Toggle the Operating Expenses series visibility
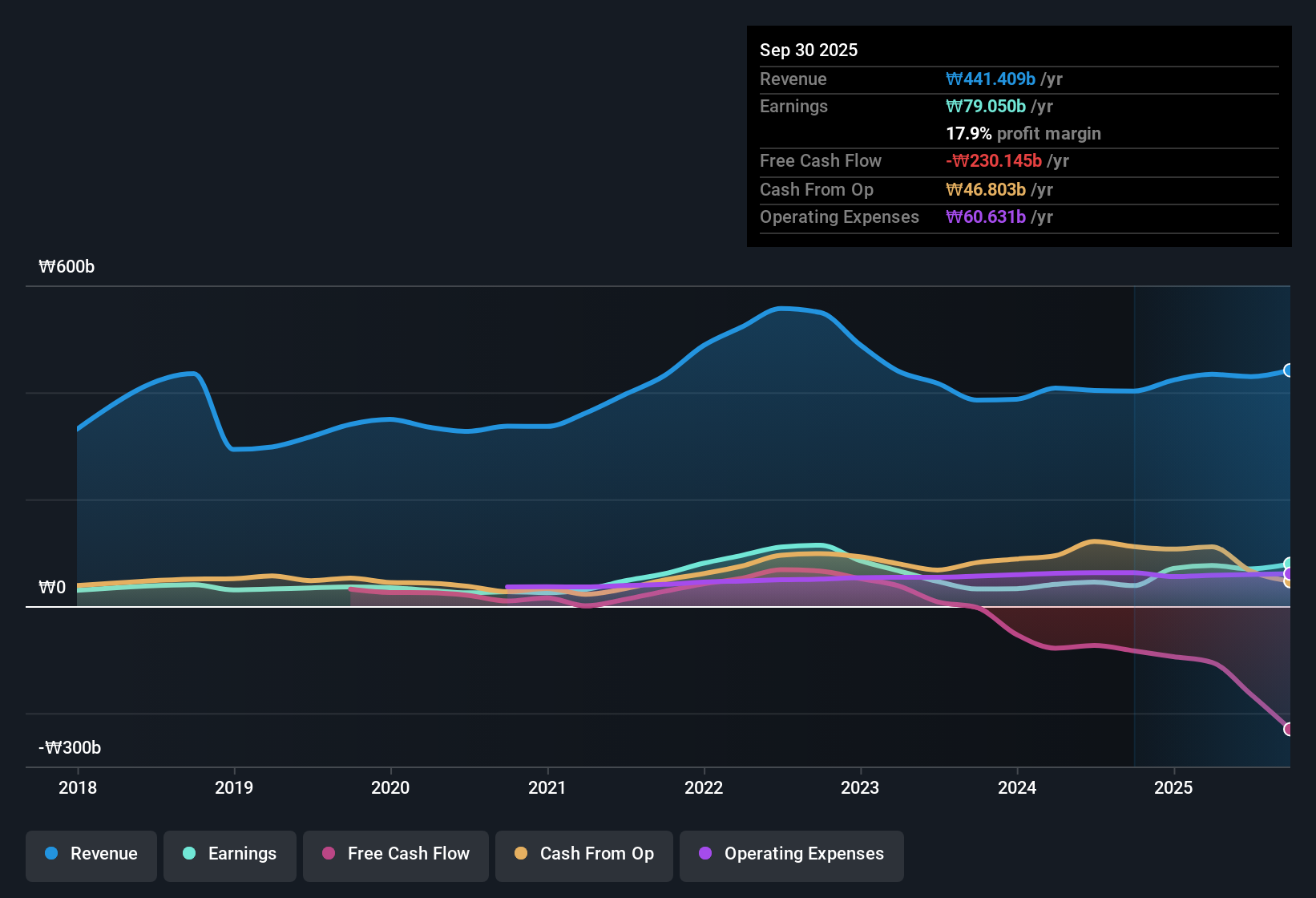 (791, 855)
